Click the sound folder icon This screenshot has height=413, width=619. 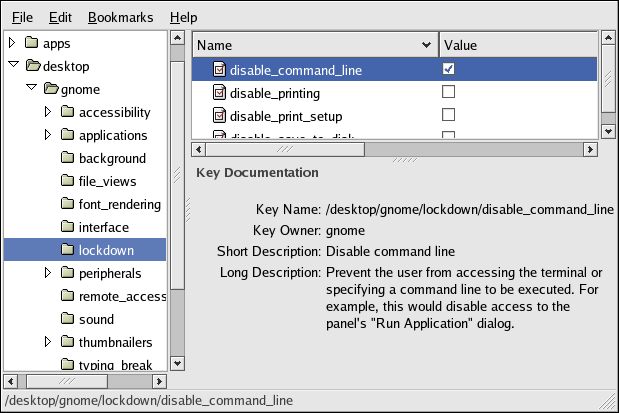(68, 319)
